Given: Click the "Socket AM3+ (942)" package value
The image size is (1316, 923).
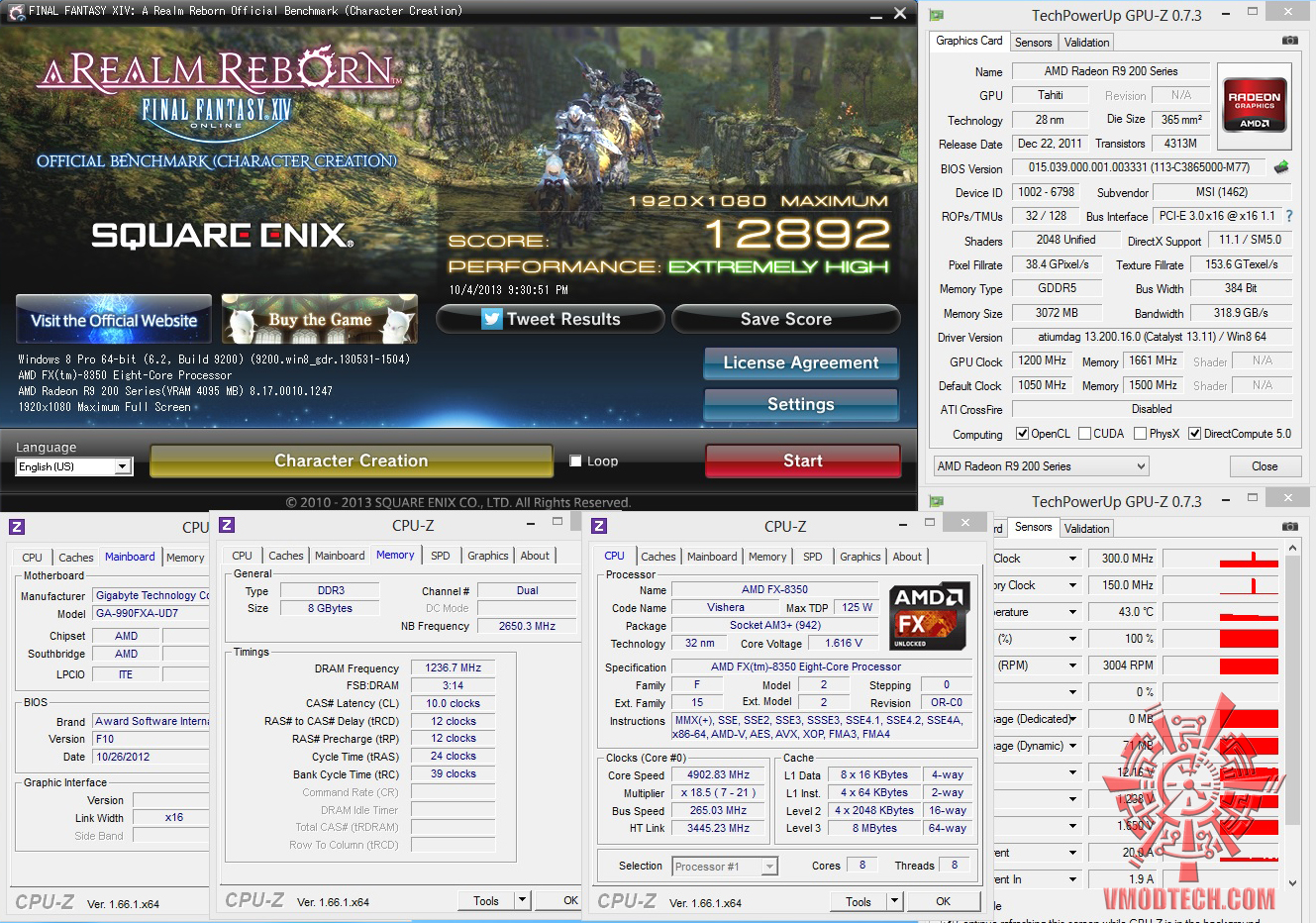Looking at the screenshot, I should pyautogui.click(x=774, y=625).
